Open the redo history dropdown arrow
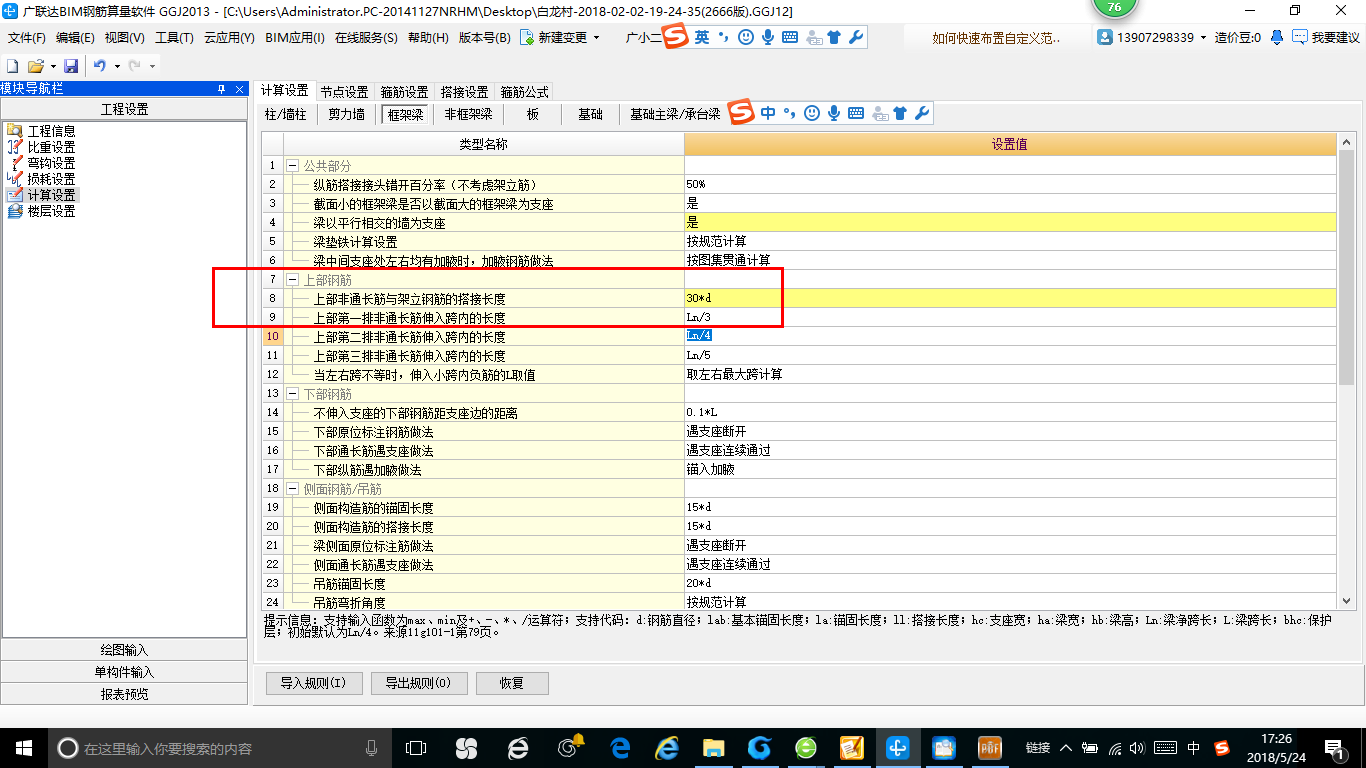This screenshot has height=768, width=1366. pyautogui.click(x=151, y=66)
